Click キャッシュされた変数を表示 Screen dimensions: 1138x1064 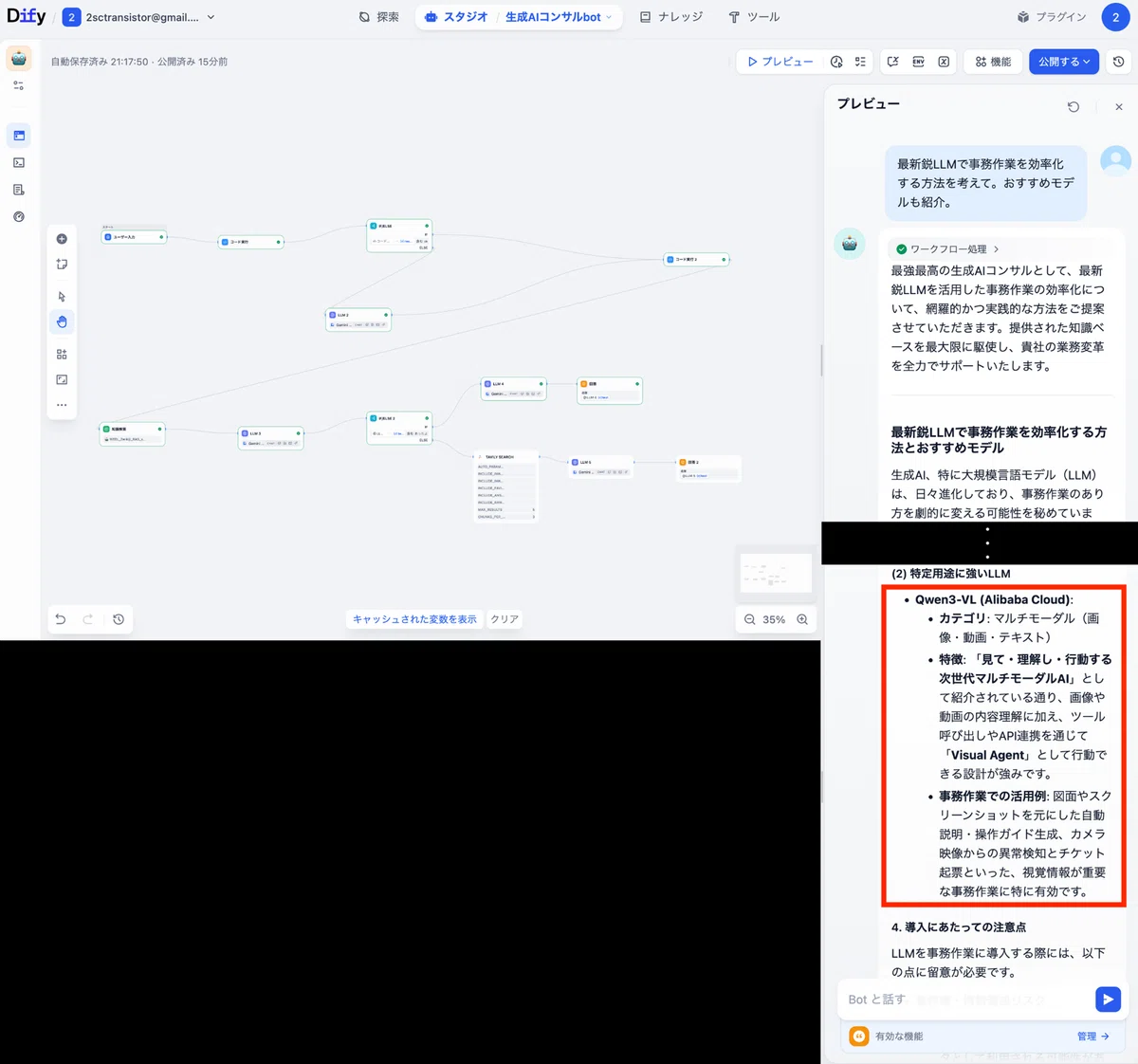tap(414, 619)
